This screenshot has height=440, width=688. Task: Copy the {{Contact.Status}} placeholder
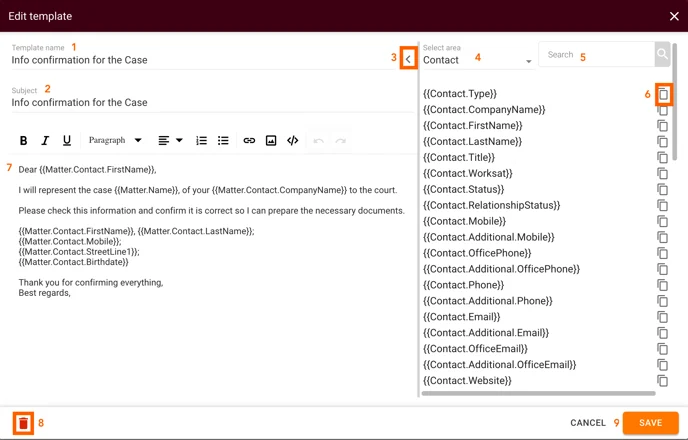click(663, 190)
